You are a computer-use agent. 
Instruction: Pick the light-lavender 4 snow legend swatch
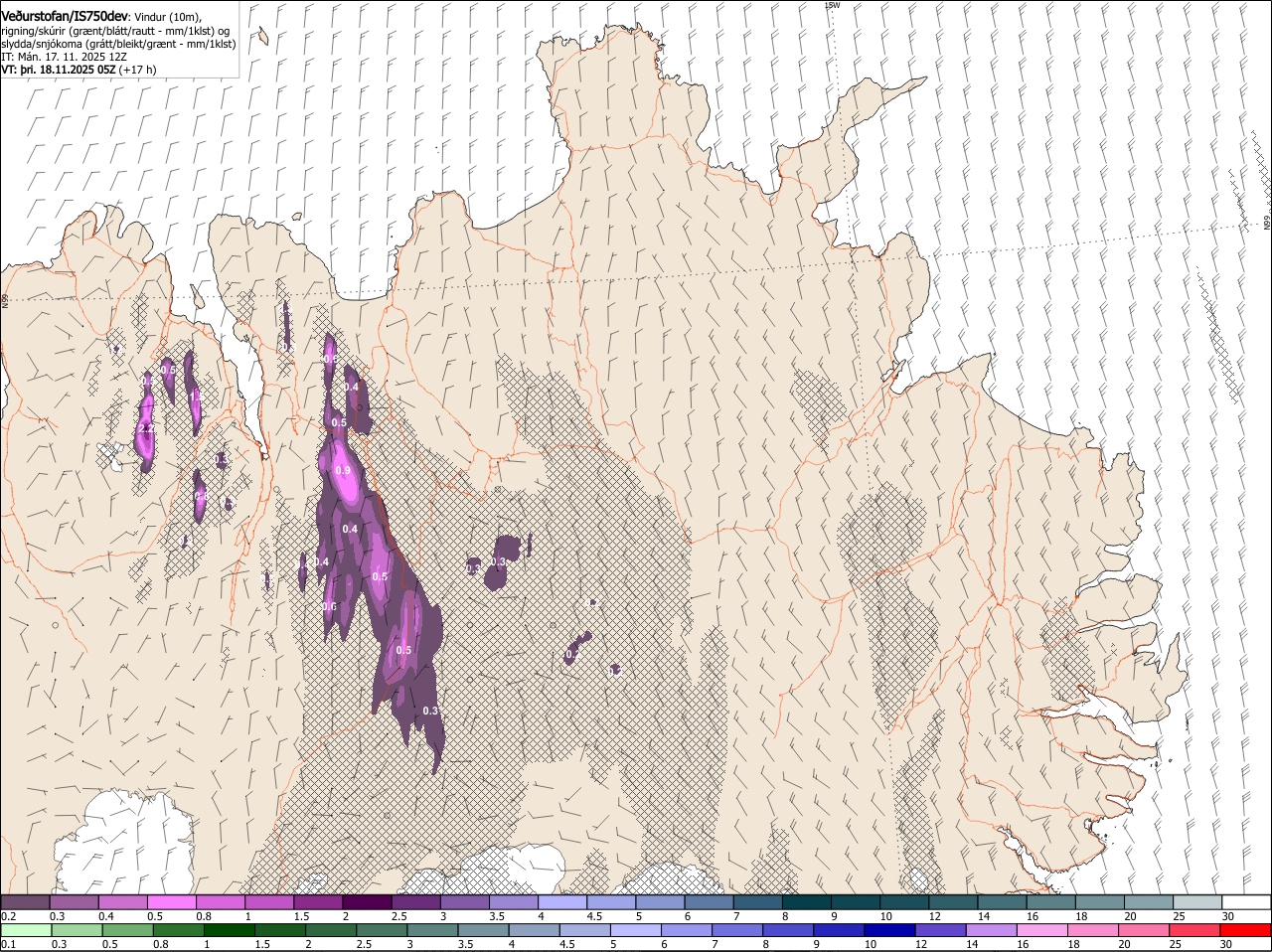[562, 901]
